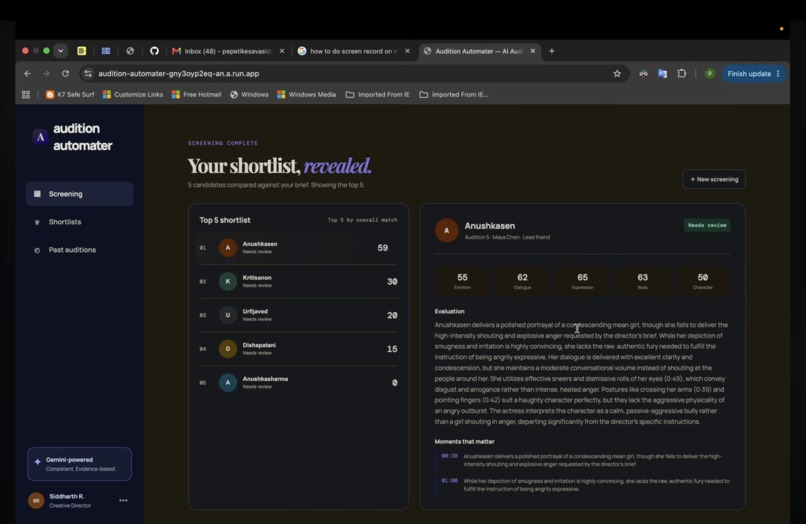Click the Shortlists trophy icon
Screen dimensions: 806x524
point(37,222)
